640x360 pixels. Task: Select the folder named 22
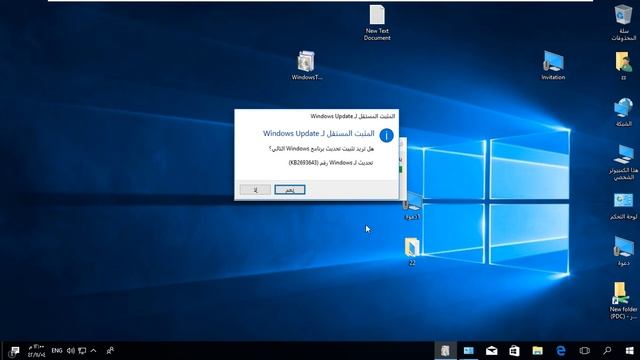tap(412, 252)
